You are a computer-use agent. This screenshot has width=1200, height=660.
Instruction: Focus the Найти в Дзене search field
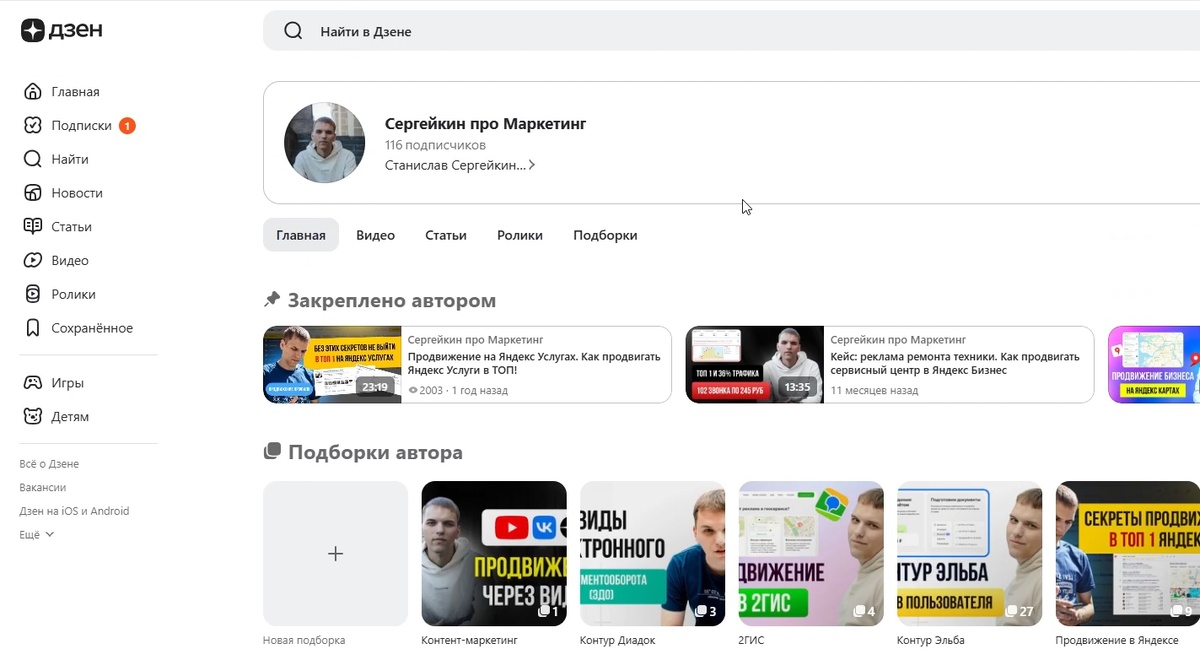click(731, 31)
